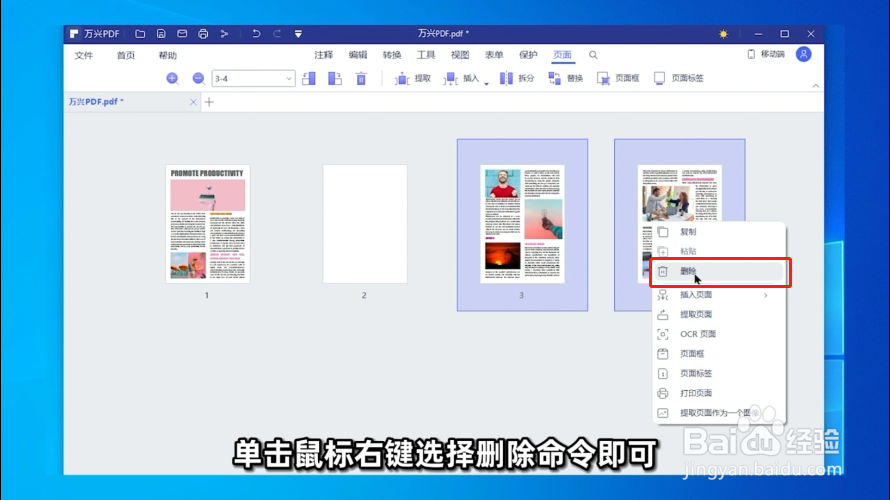
Task: Click the toolbar trash delete icon
Action: [361, 78]
